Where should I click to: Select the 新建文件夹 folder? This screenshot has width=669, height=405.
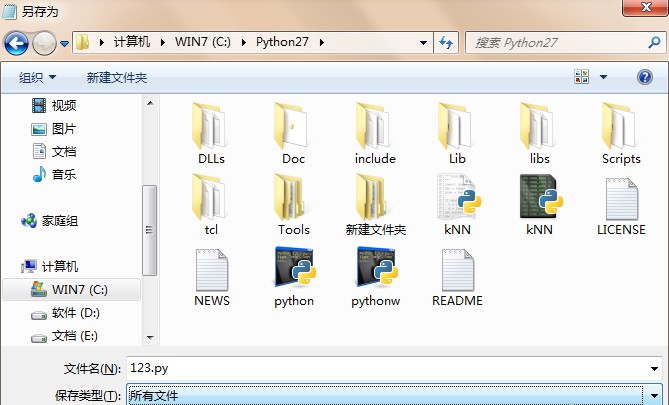click(375, 205)
